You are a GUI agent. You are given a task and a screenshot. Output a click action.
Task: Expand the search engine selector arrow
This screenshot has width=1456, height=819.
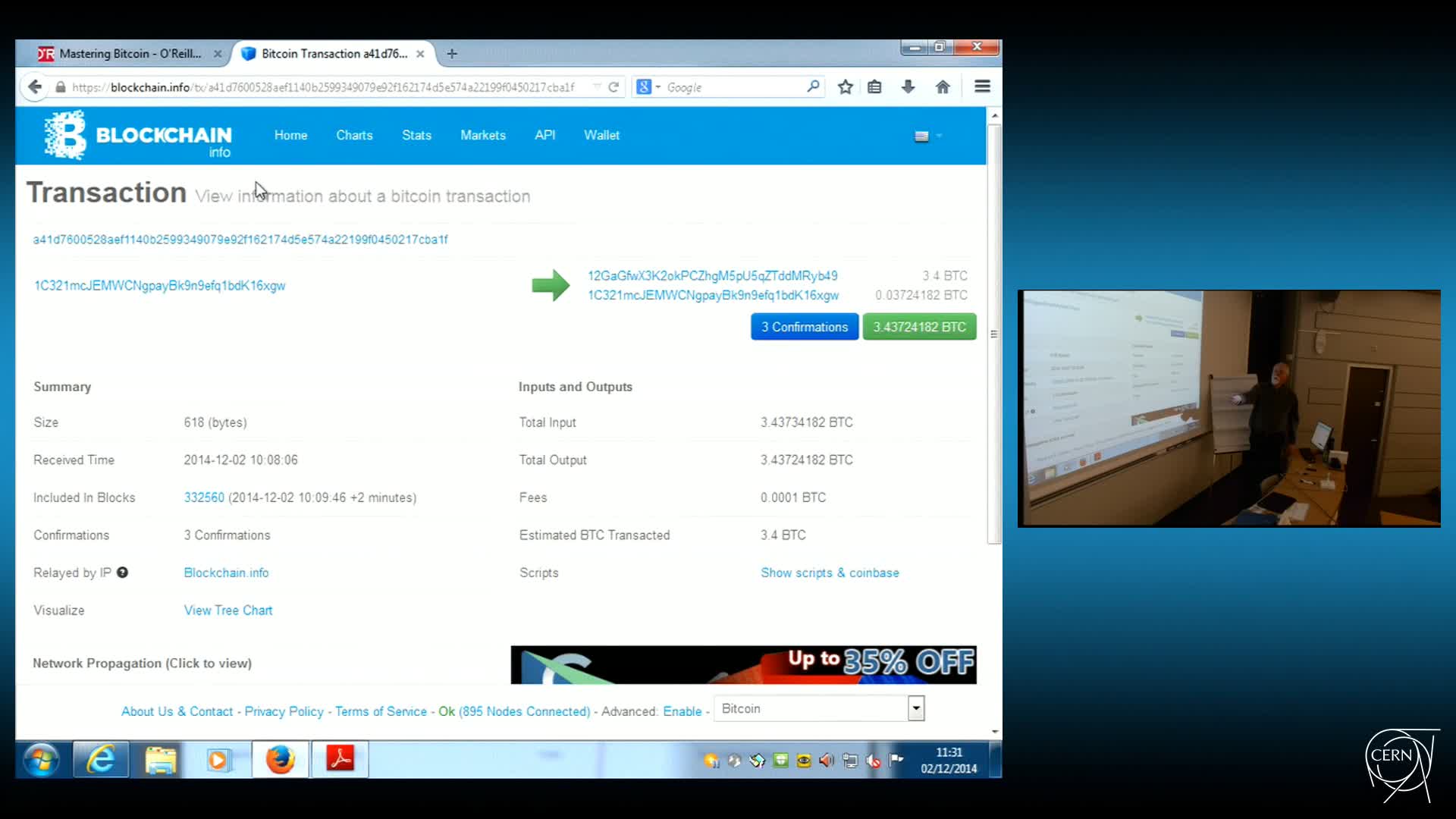click(658, 87)
